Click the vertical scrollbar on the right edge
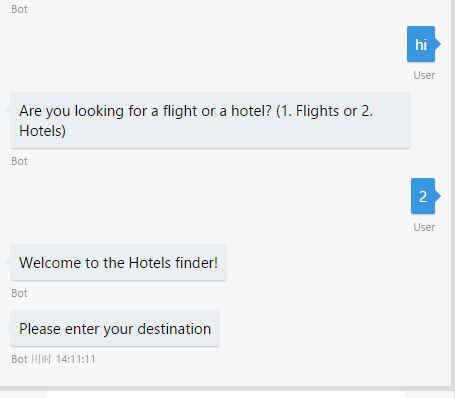This screenshot has height=398, width=455. tap(453, 193)
